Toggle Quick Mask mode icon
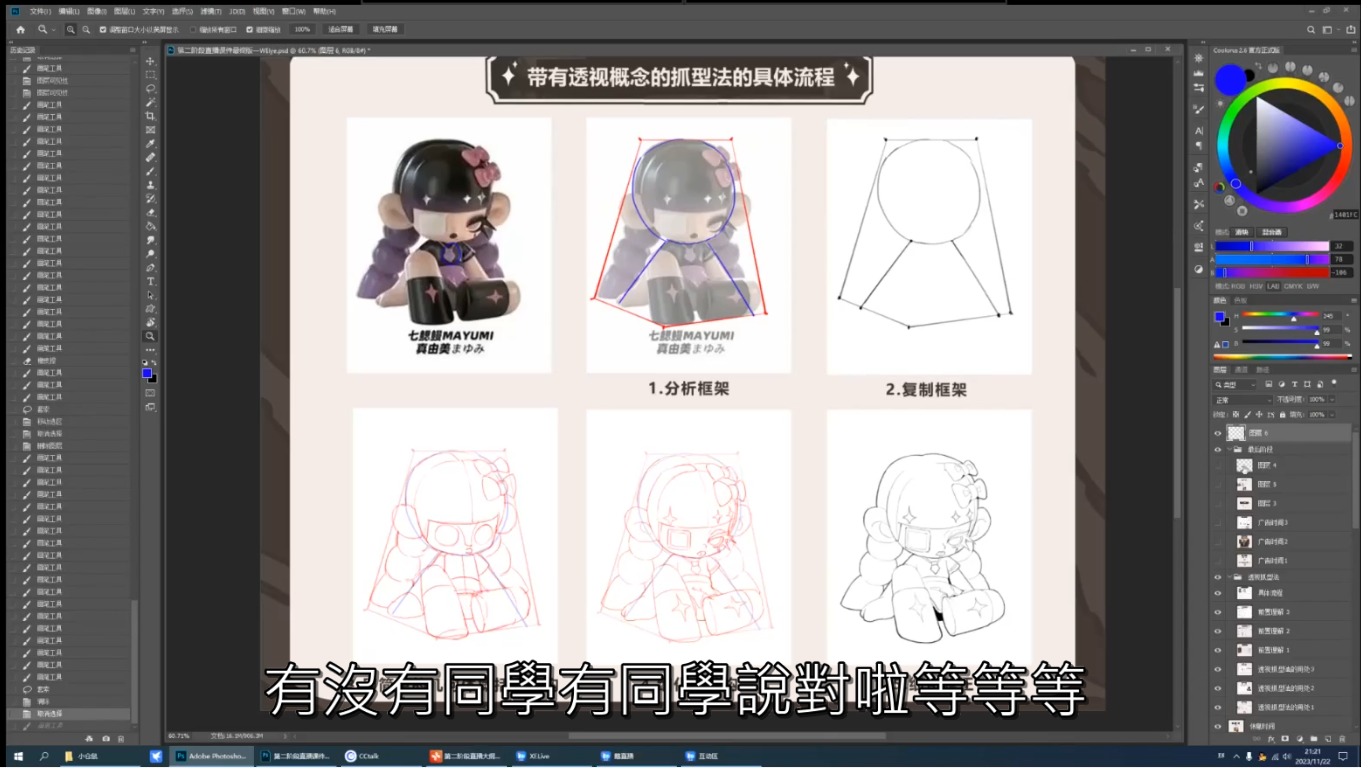Image resolution: width=1361 pixels, height=768 pixels. pyautogui.click(x=151, y=392)
